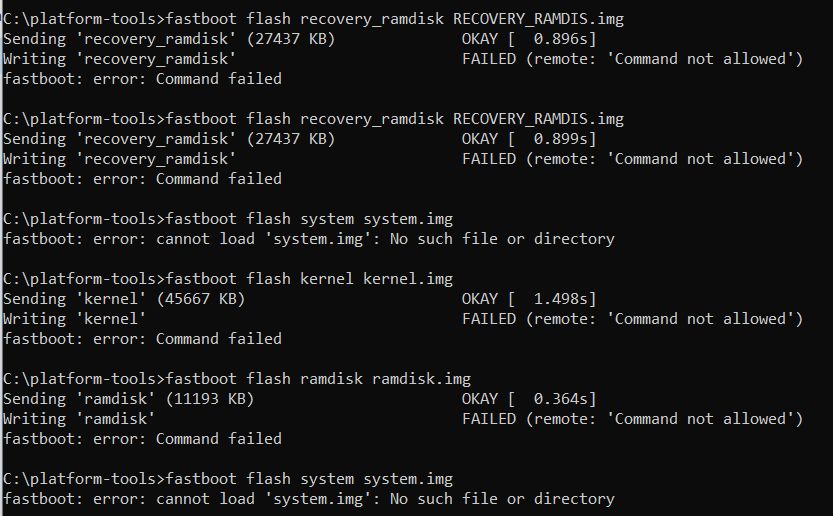Image resolution: width=833 pixels, height=516 pixels.
Task: Click the first 'fastboot: error: Command failed' line
Action: (x=142, y=79)
